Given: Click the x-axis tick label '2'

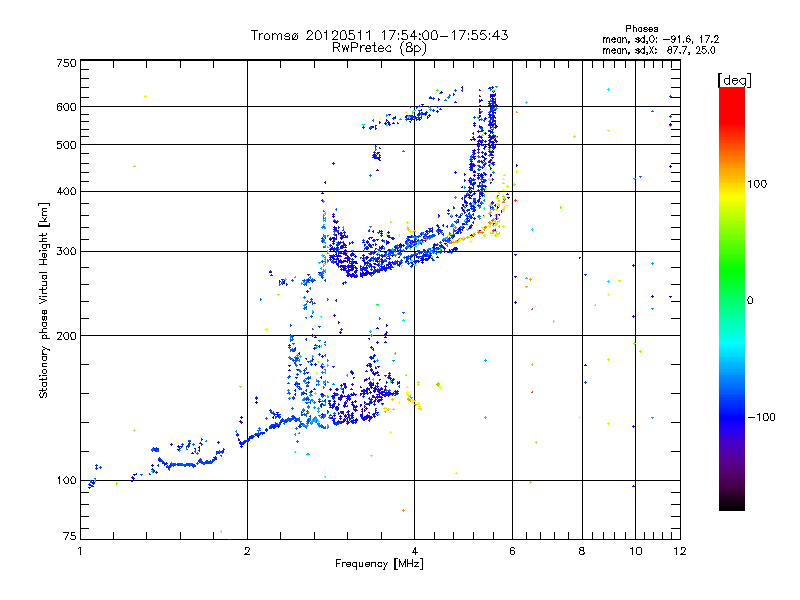Looking at the screenshot, I should point(247,551).
